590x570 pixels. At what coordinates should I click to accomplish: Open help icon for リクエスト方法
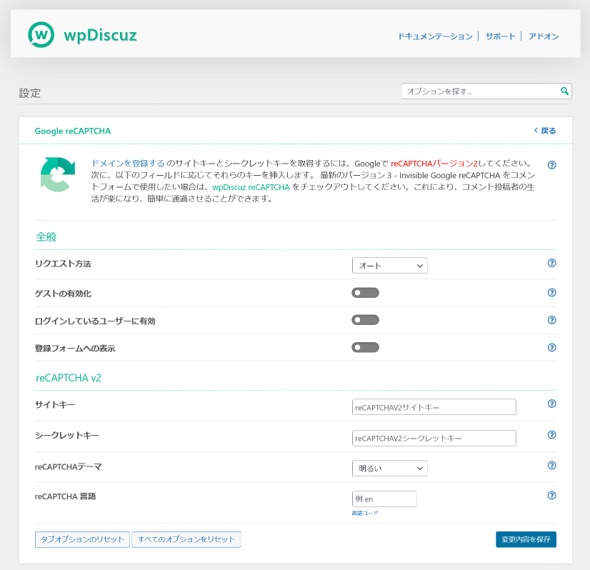[552, 263]
